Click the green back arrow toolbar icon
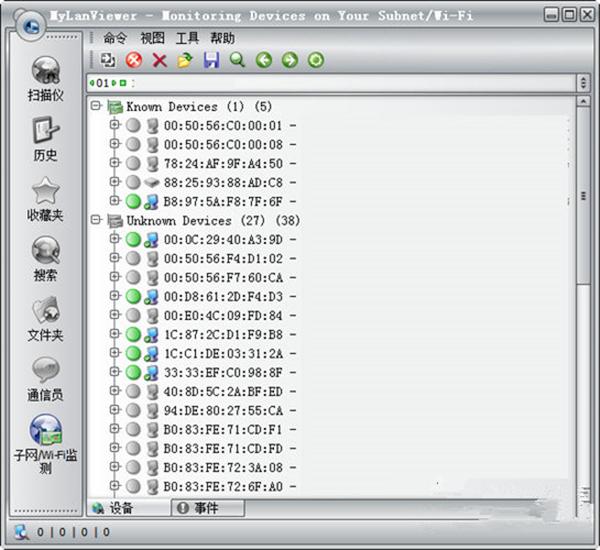Image resolution: width=600 pixels, height=550 pixels. 264,60
